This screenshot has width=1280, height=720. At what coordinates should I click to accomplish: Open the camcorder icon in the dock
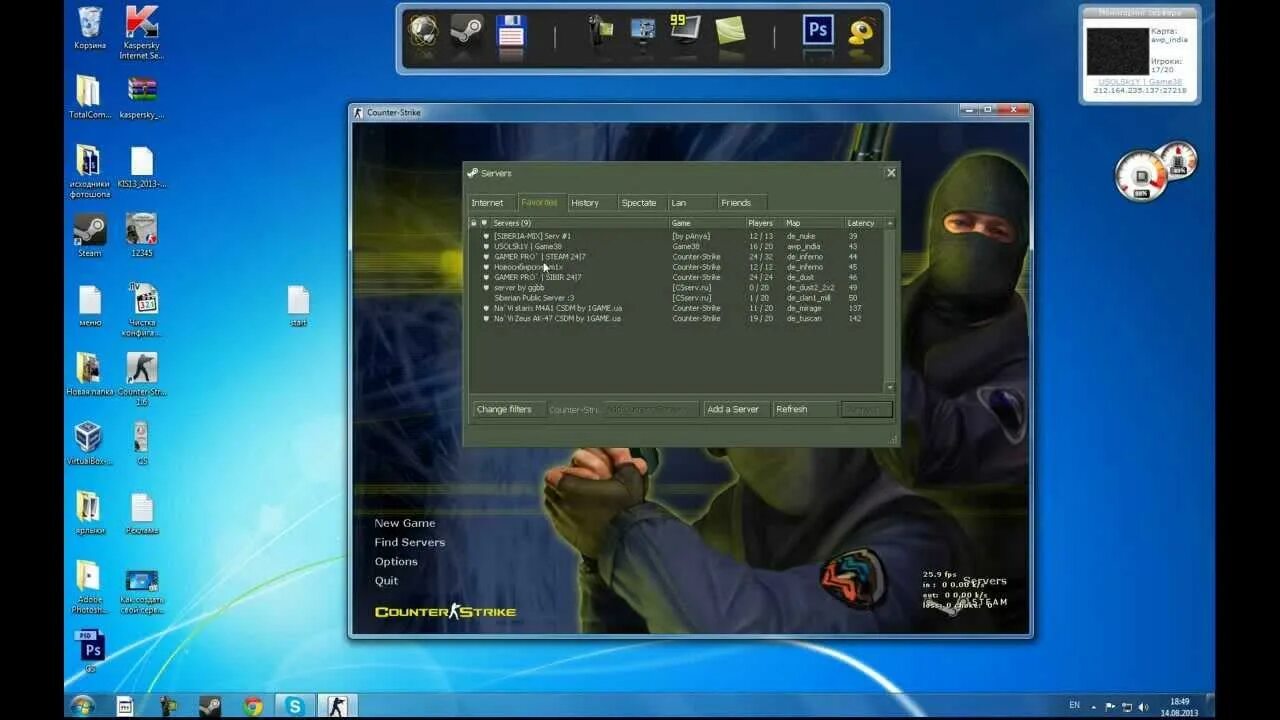600,30
